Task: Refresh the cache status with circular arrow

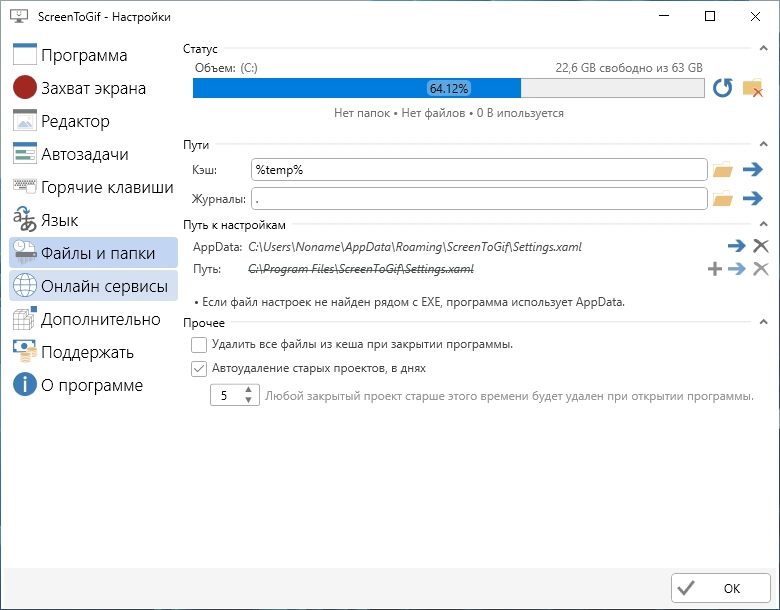Action: coord(722,88)
